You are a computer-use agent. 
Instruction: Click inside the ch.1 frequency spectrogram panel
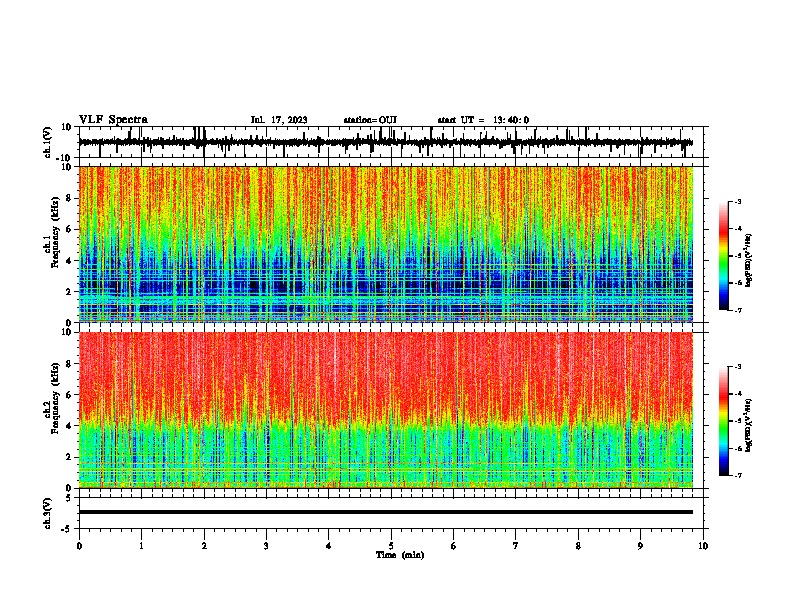coord(393,244)
